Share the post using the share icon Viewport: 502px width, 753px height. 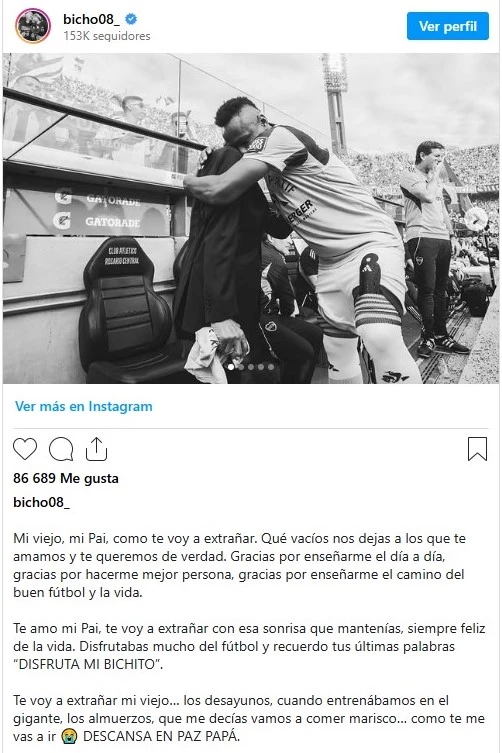coord(96,449)
